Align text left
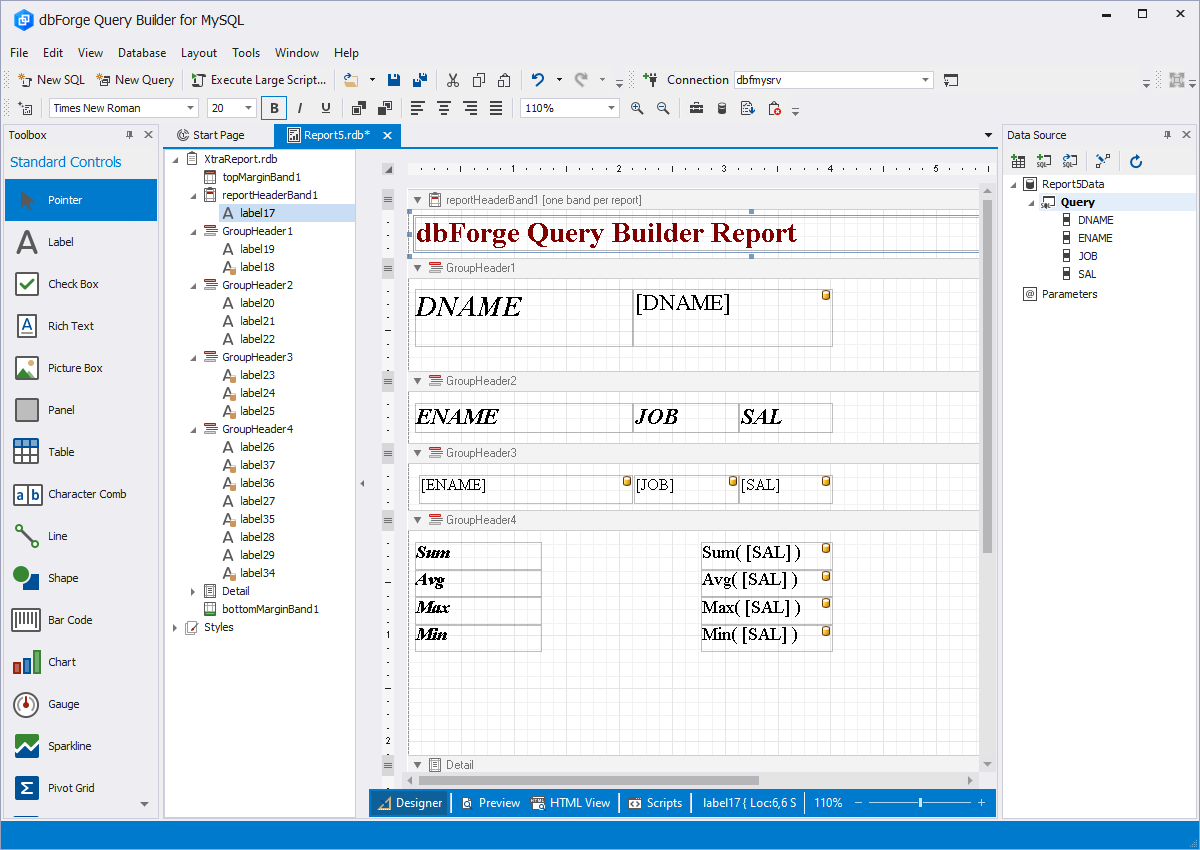 click(x=418, y=108)
